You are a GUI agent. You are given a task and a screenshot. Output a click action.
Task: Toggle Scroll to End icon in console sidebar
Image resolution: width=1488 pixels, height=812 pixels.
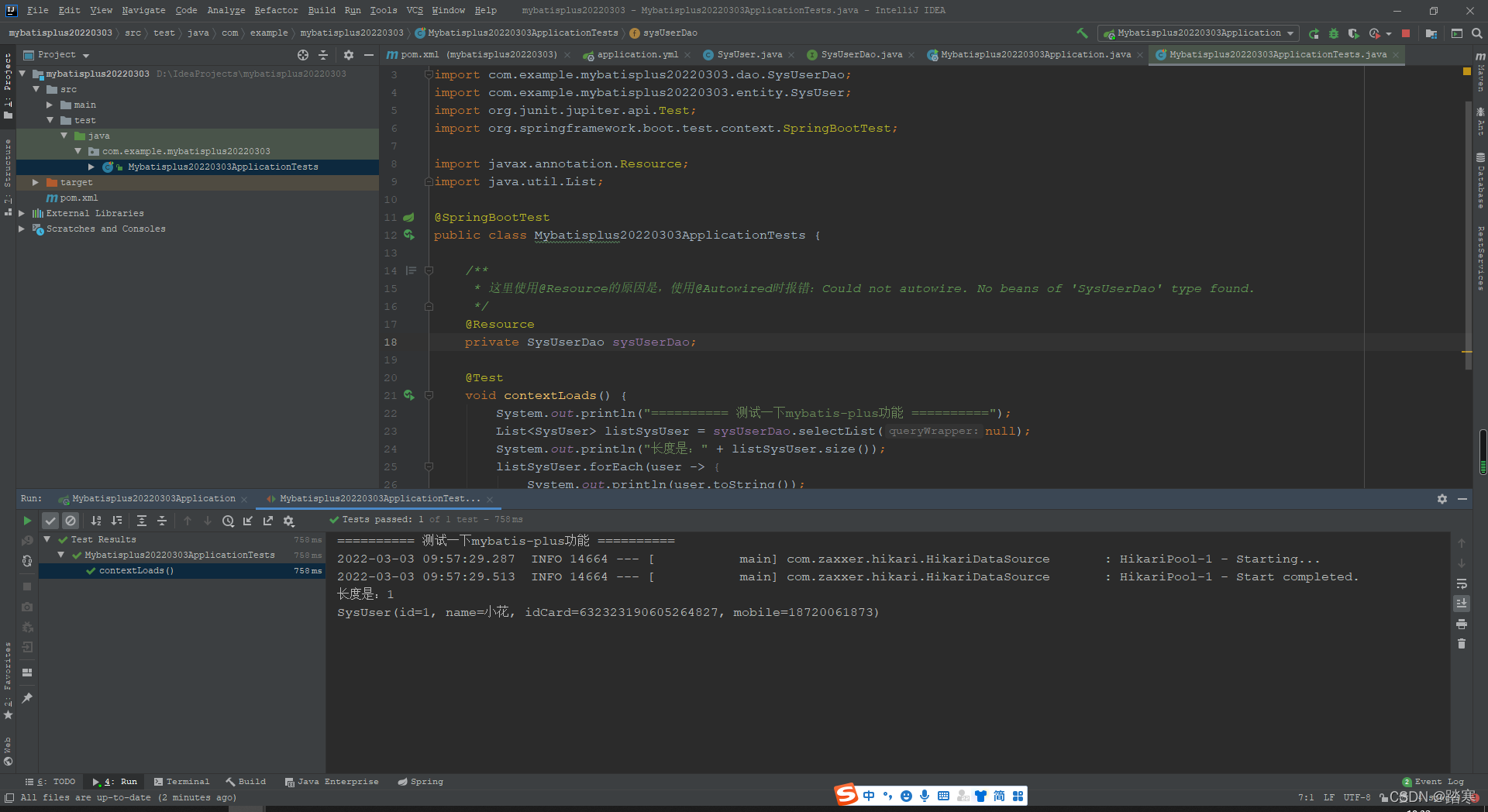pyautogui.click(x=1462, y=604)
